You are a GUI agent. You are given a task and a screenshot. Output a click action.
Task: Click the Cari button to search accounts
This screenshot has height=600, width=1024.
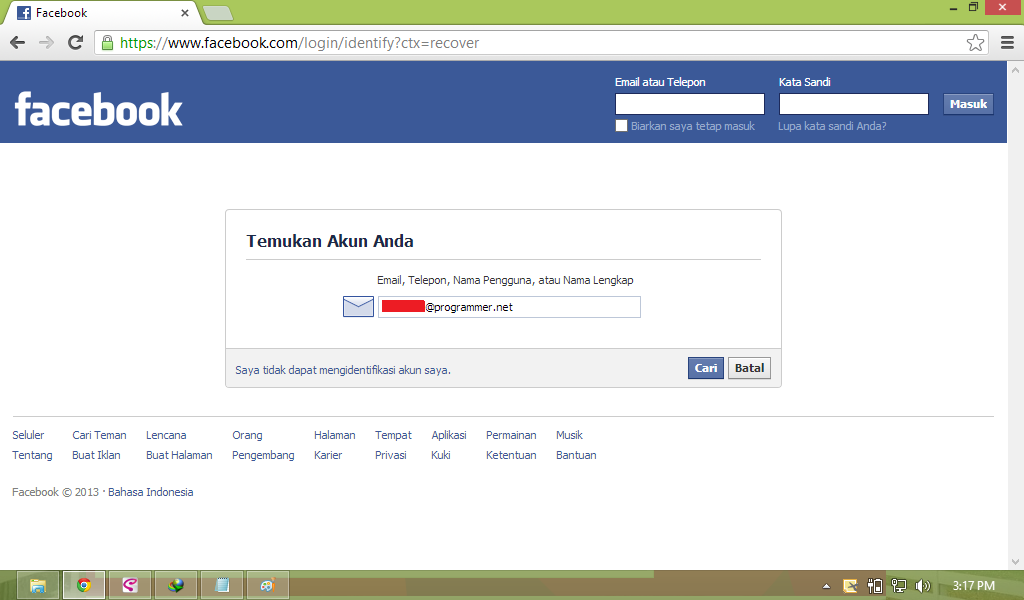[x=705, y=367]
